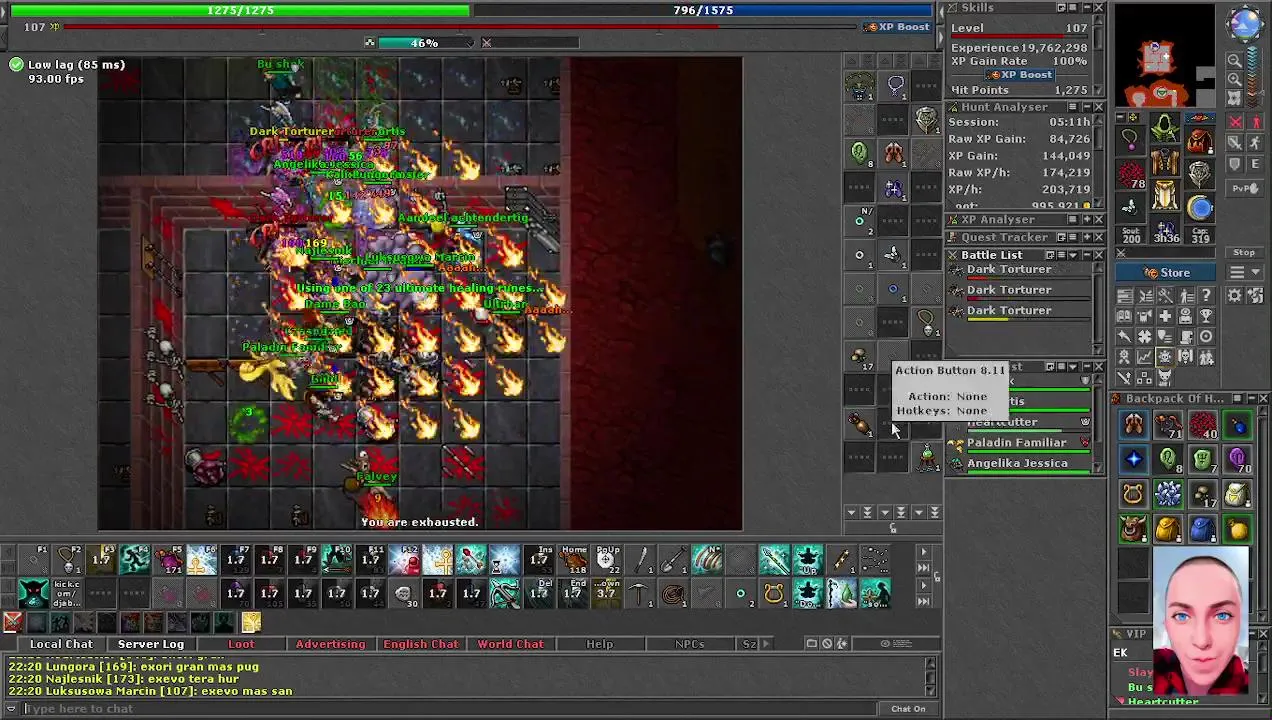Click the Stop button
The width and height of the screenshot is (1272, 720).
1244,252
